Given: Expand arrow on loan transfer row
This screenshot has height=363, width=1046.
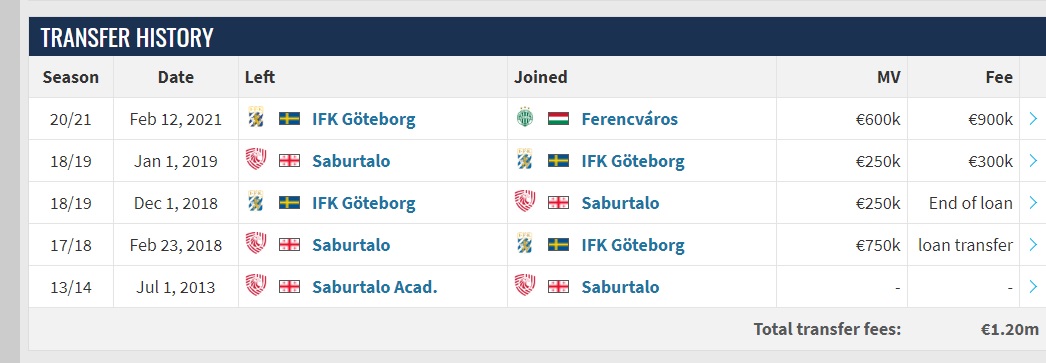Looking at the screenshot, I should 1033,244.
